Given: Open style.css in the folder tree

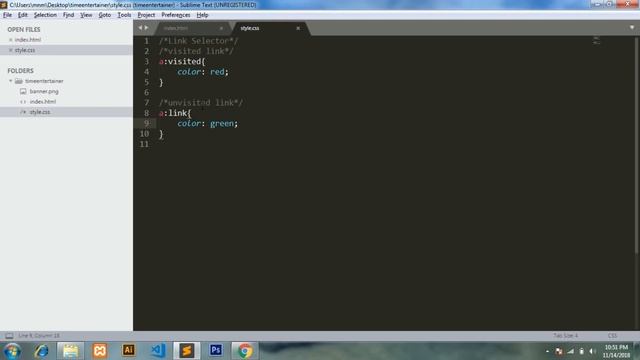Looking at the screenshot, I should [40, 112].
